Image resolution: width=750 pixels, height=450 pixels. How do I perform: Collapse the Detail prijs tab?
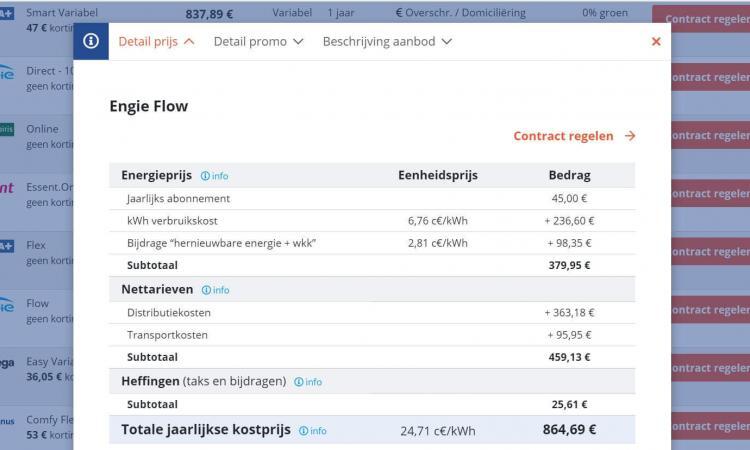pyautogui.click(x=156, y=42)
